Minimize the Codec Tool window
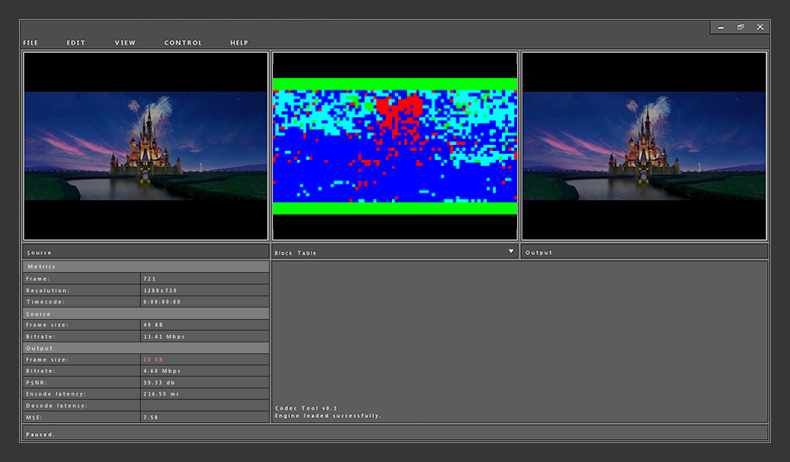The width and height of the screenshot is (790, 462). click(721, 27)
